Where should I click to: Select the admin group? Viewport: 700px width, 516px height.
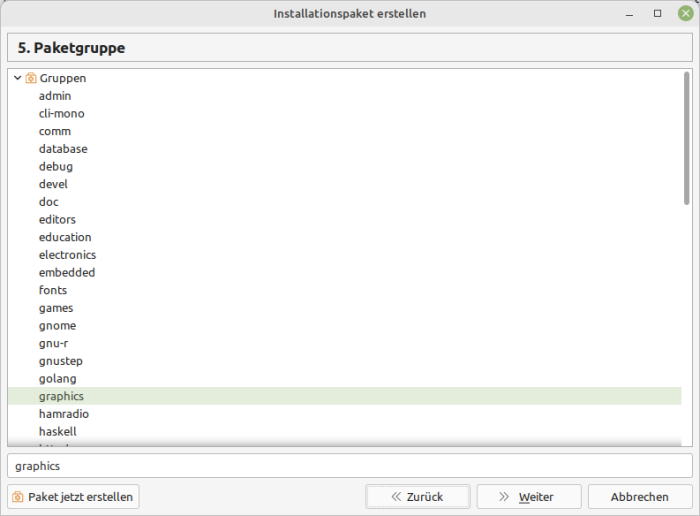pyautogui.click(x=345, y=96)
